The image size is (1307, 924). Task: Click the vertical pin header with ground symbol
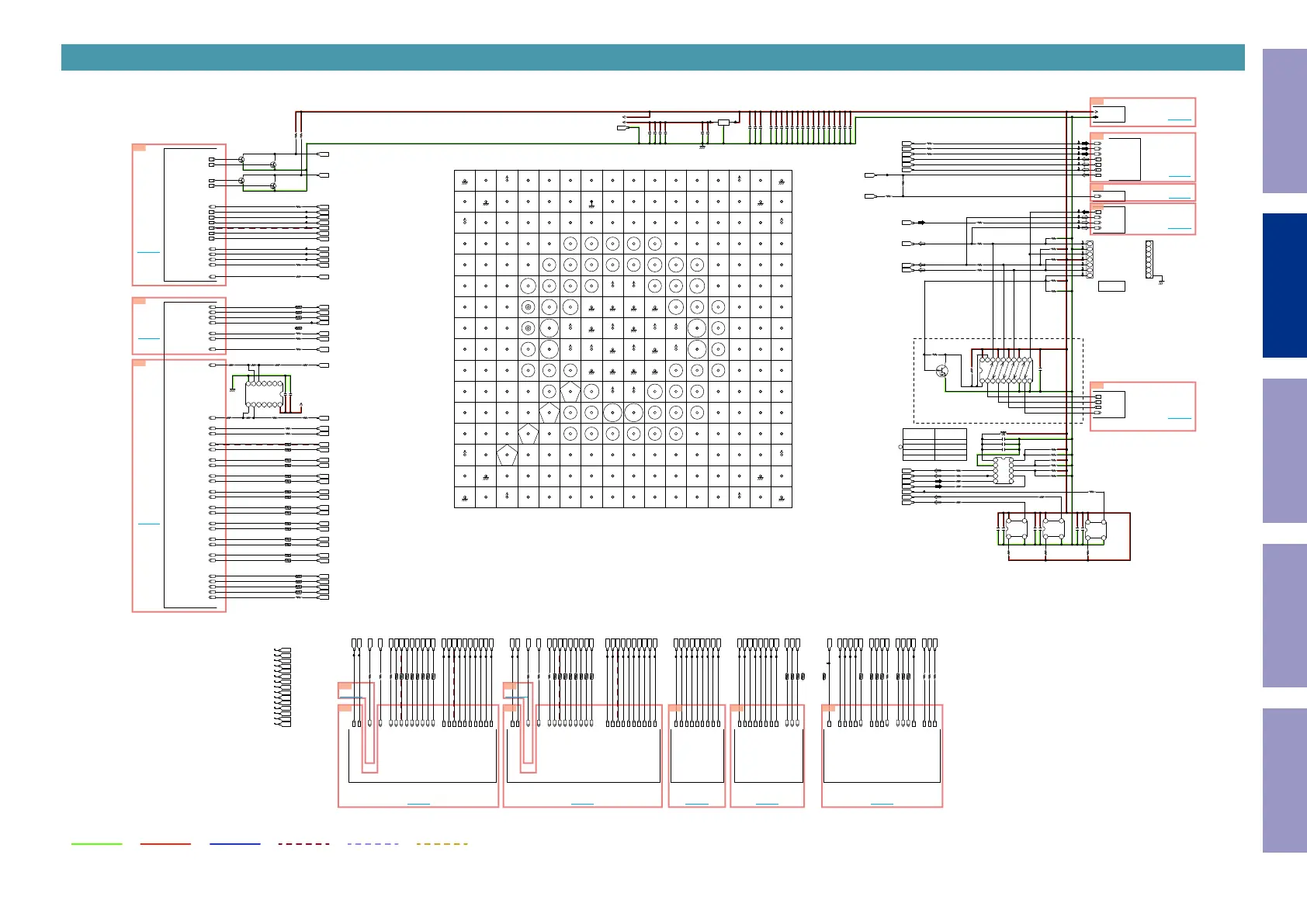1149,260
